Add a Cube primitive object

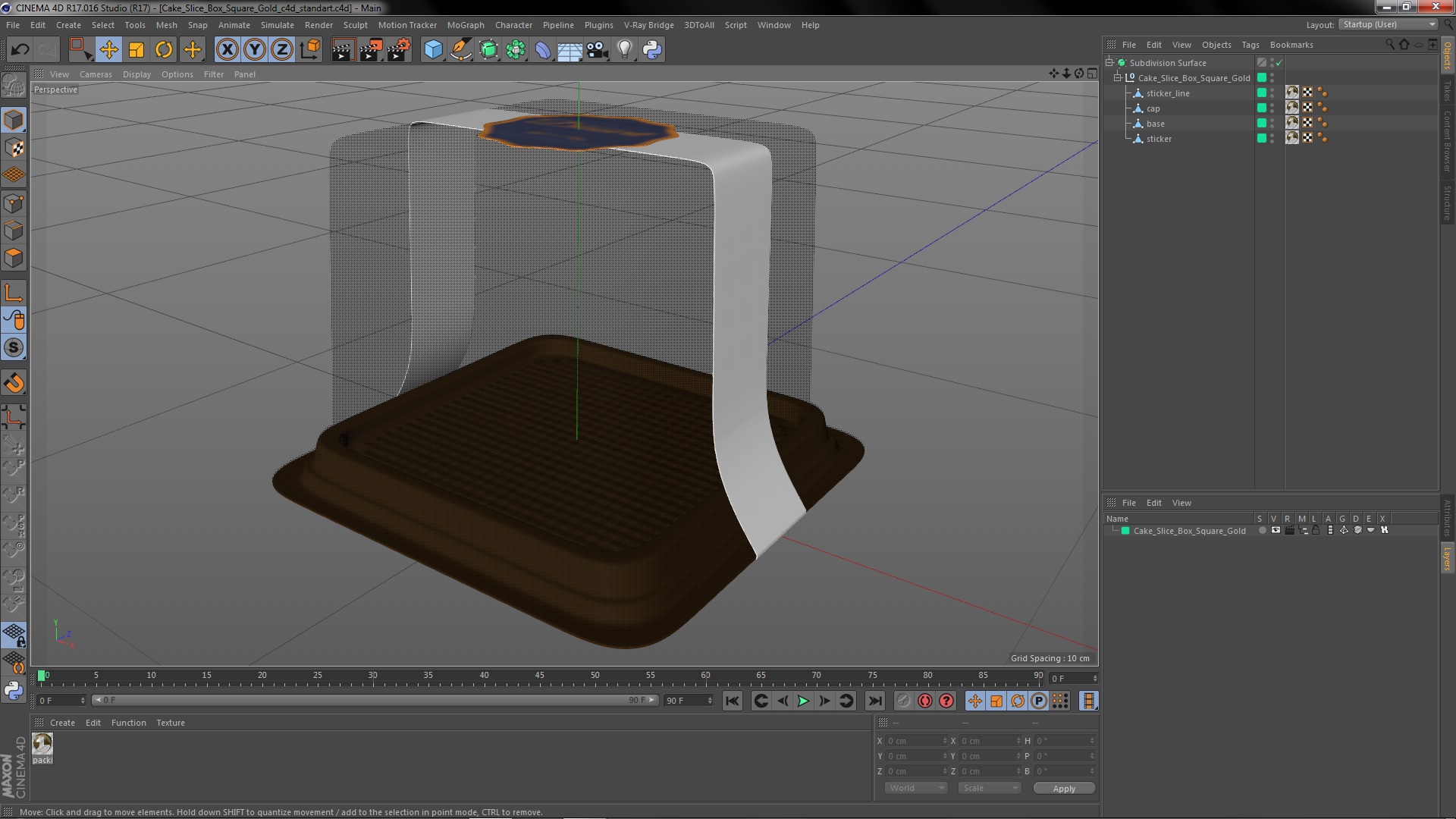(x=433, y=50)
